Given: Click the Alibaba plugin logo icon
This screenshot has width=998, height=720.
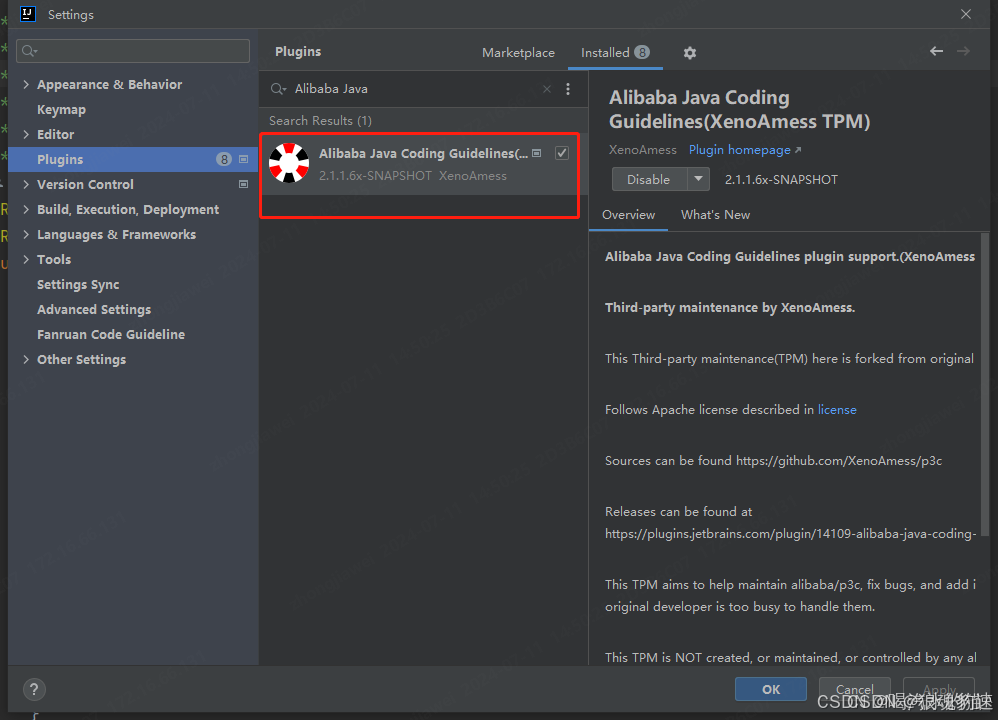Looking at the screenshot, I should 289,163.
